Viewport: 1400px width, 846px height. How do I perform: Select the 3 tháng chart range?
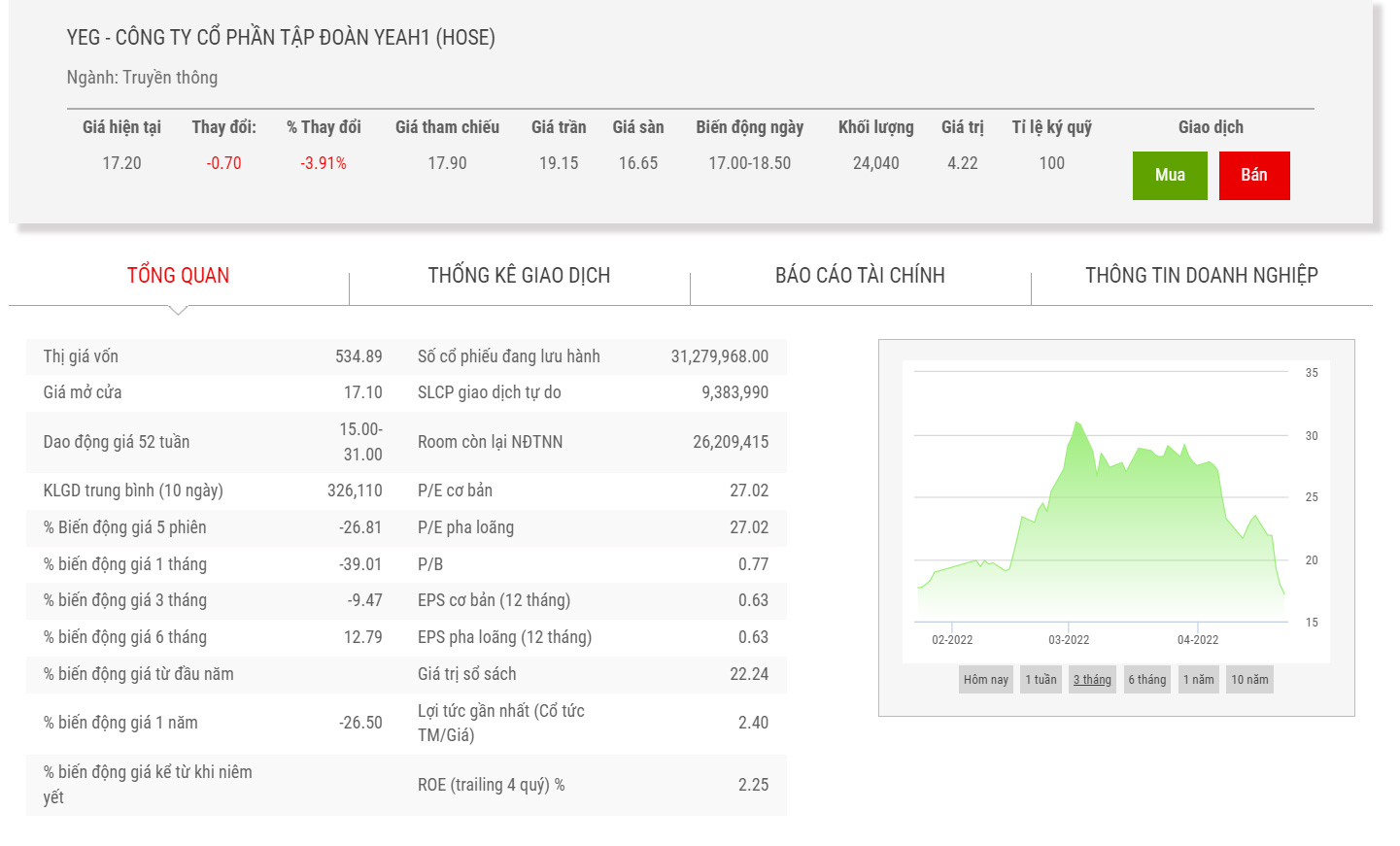click(1092, 680)
